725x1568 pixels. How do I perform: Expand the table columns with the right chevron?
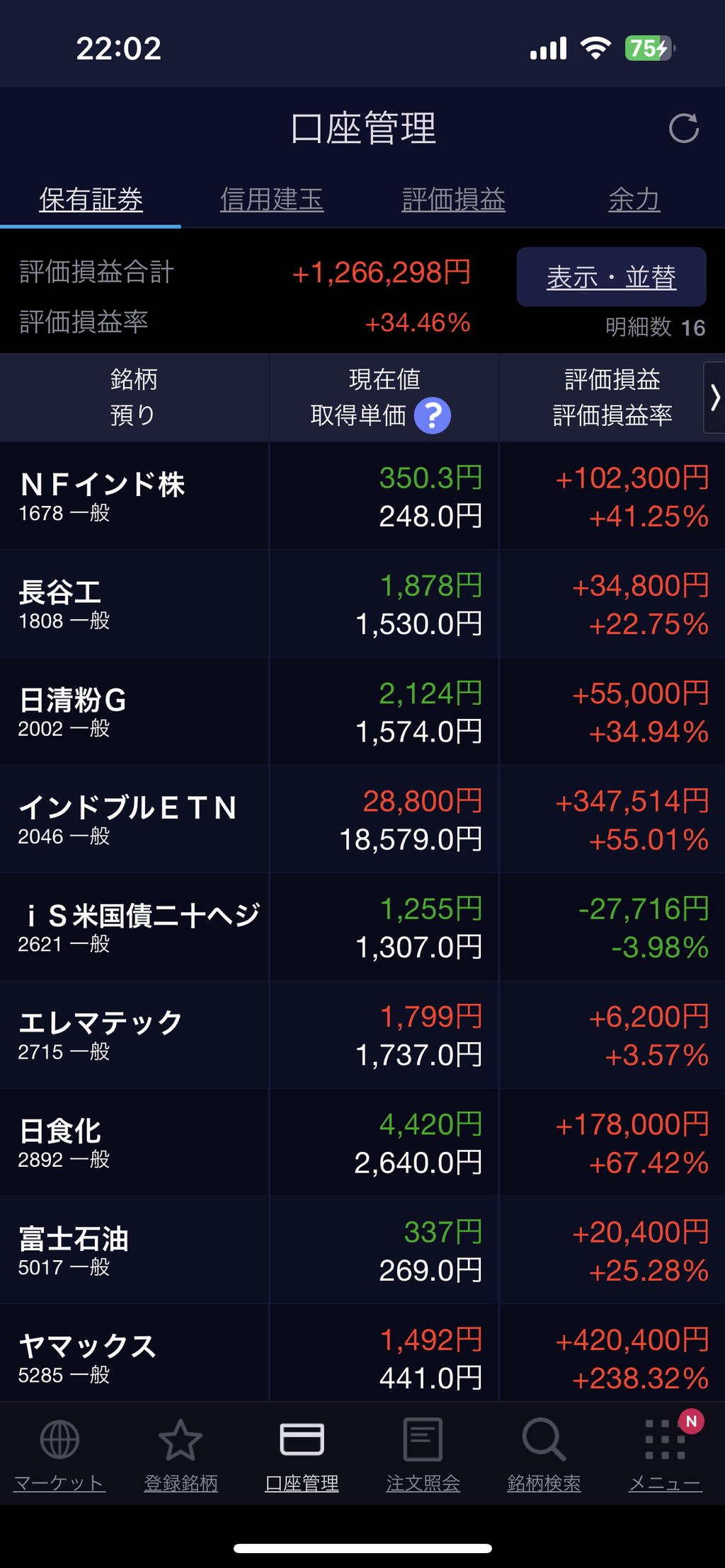pos(714,398)
